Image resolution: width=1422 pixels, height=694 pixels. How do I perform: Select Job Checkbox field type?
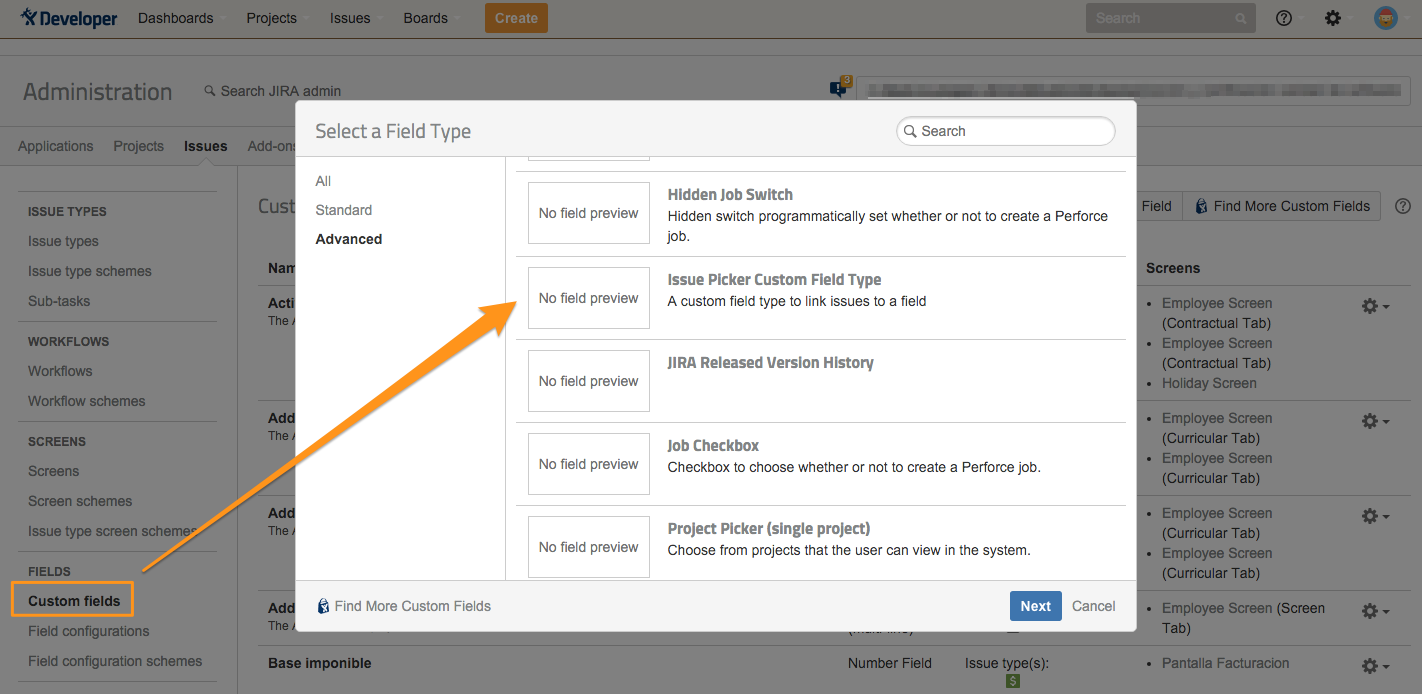[821, 464]
